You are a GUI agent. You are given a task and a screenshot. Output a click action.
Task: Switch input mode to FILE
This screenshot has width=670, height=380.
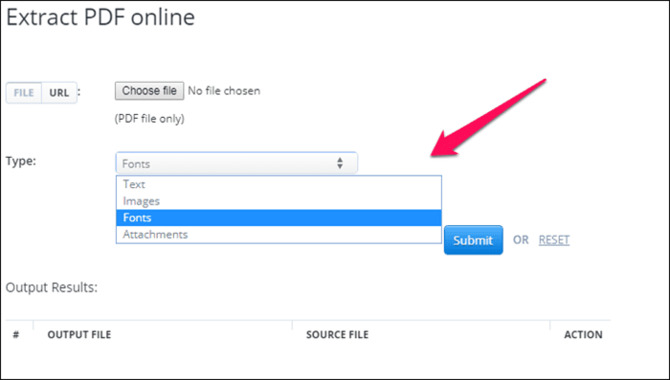(x=24, y=93)
